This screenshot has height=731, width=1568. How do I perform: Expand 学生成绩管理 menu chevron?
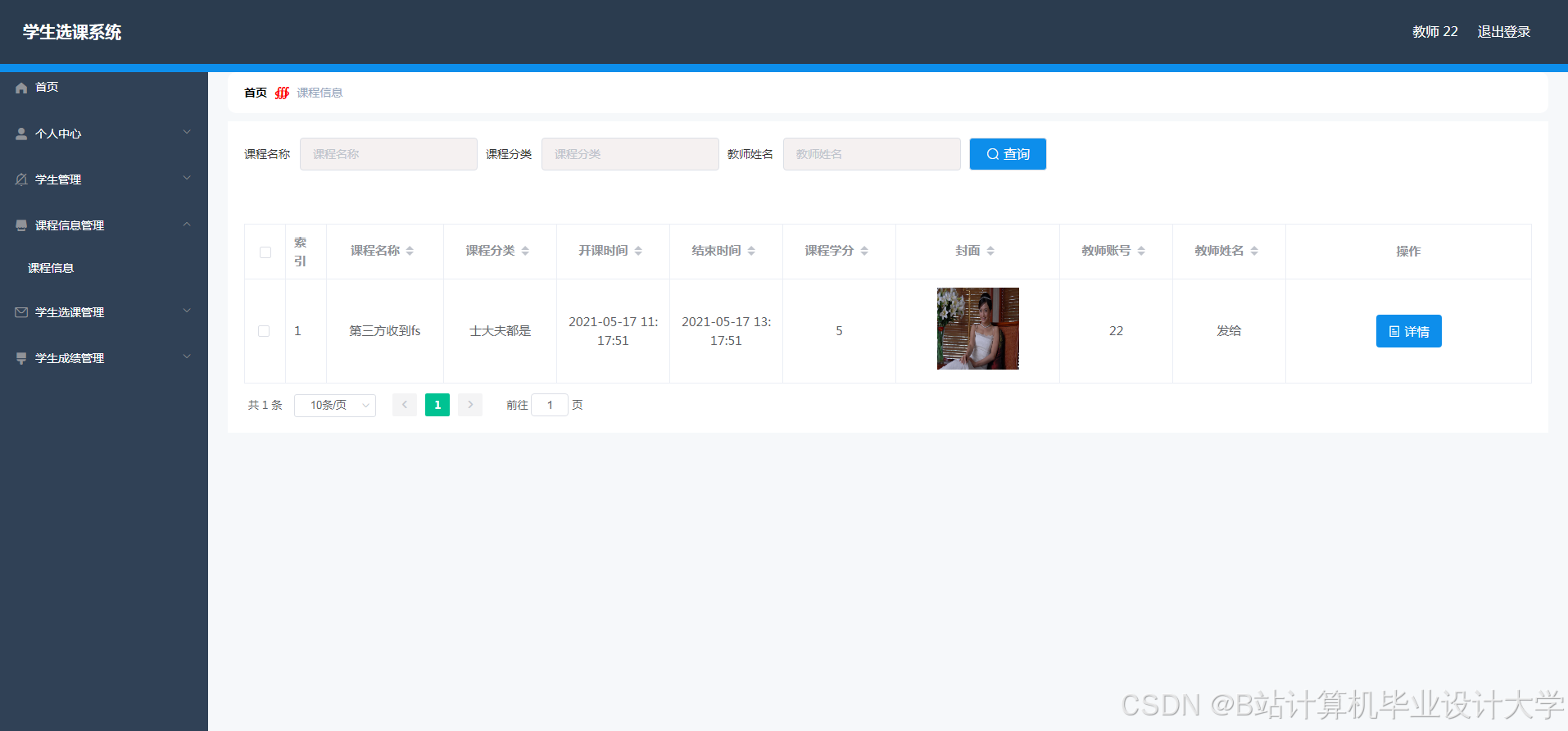point(187,356)
